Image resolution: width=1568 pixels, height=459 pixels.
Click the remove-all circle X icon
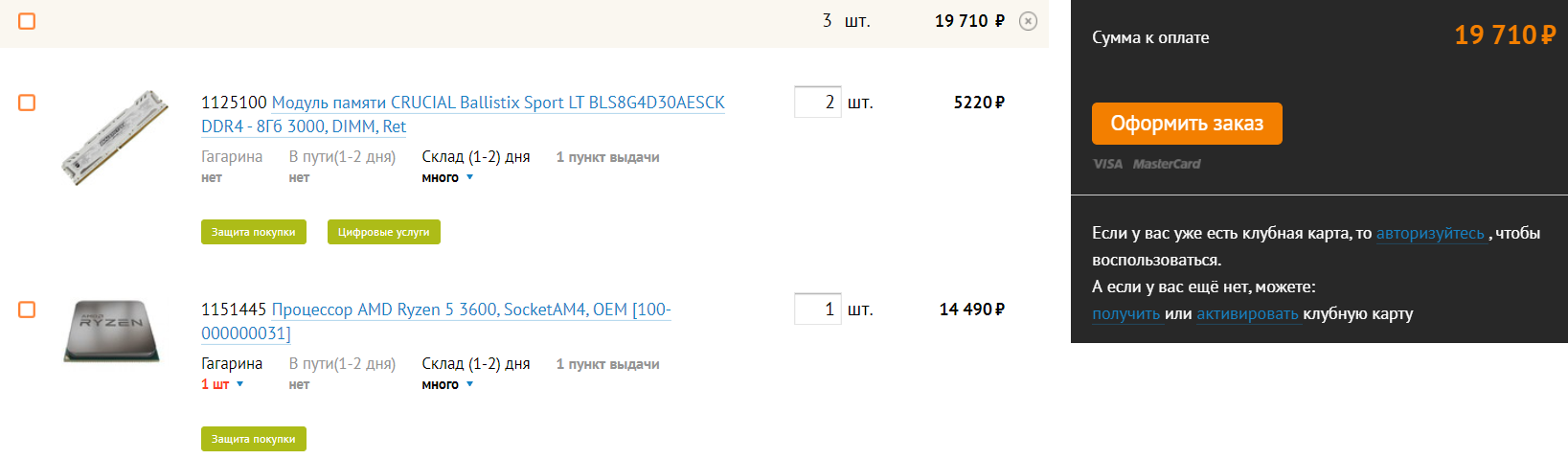click(x=1028, y=21)
